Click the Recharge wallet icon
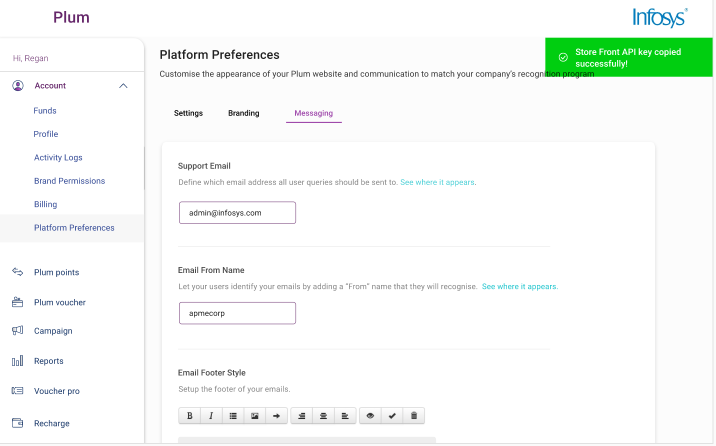The width and height of the screenshot is (716, 446). [x=17, y=423]
